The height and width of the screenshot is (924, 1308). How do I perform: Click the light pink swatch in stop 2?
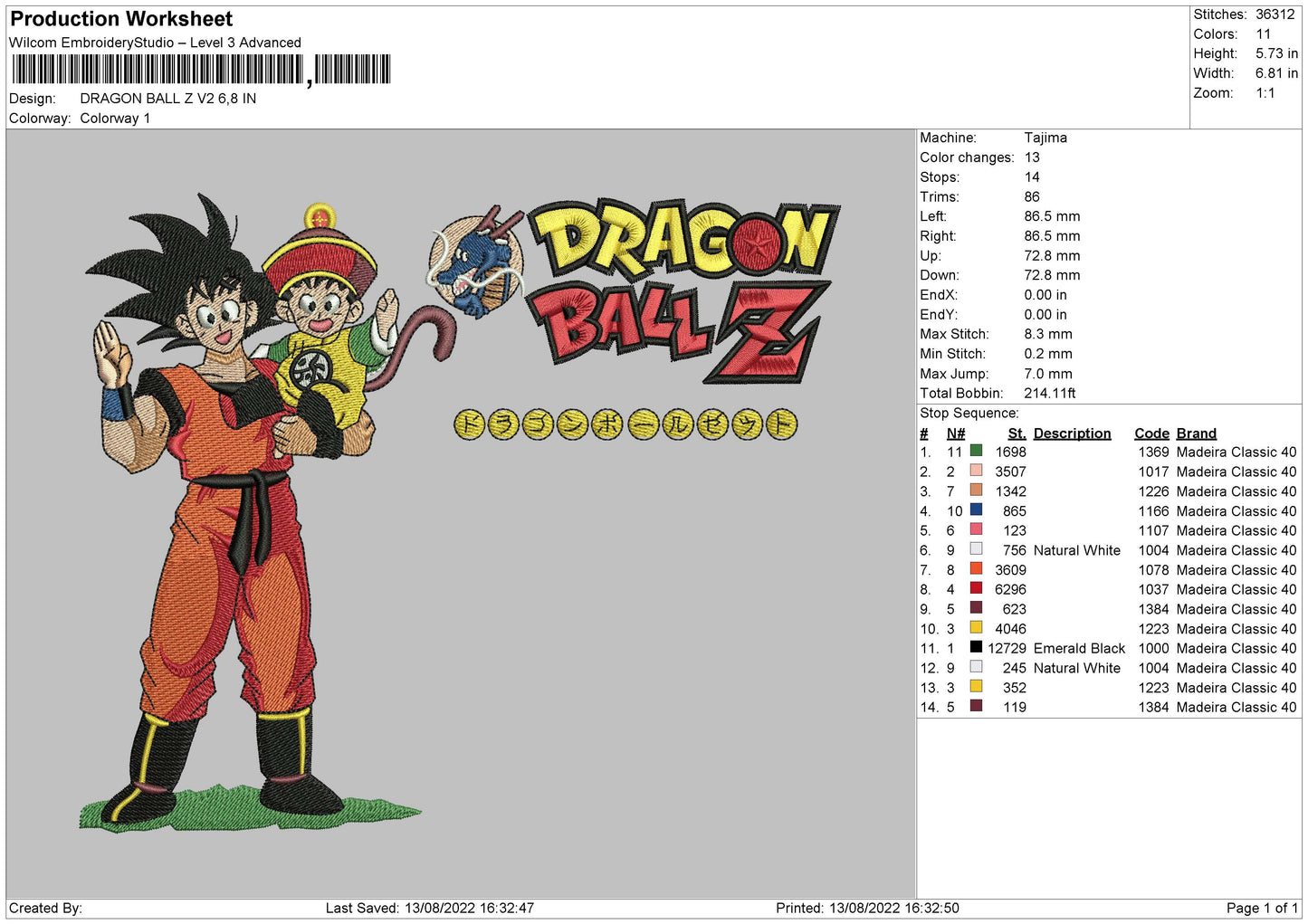[x=976, y=471]
